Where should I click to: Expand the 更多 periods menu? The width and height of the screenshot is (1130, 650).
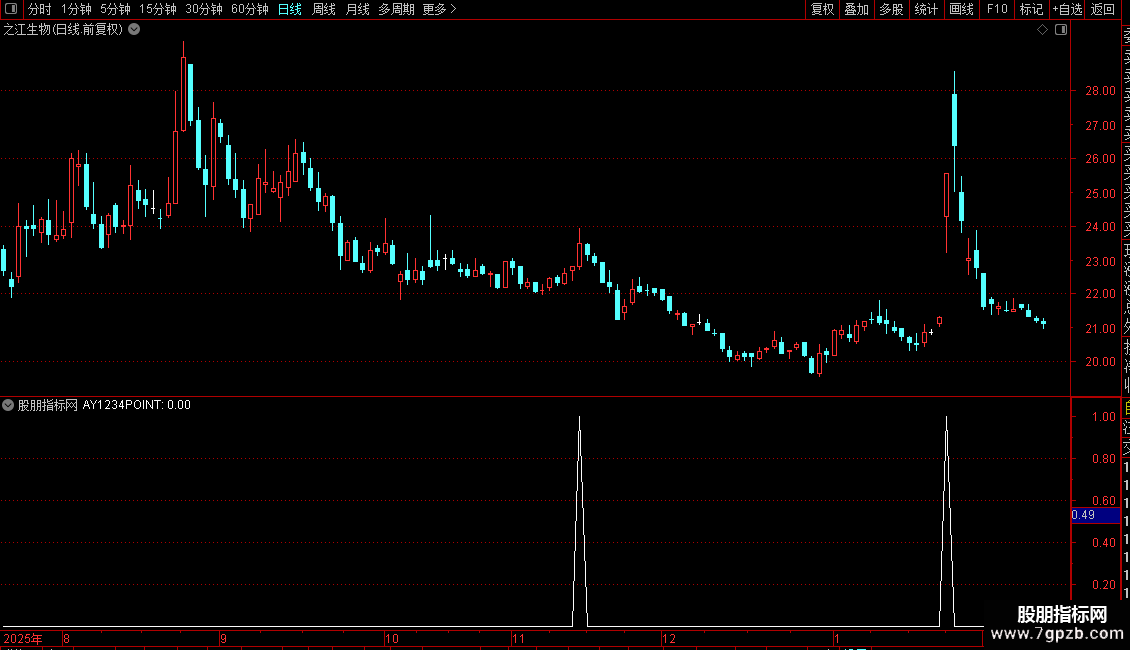(x=440, y=9)
